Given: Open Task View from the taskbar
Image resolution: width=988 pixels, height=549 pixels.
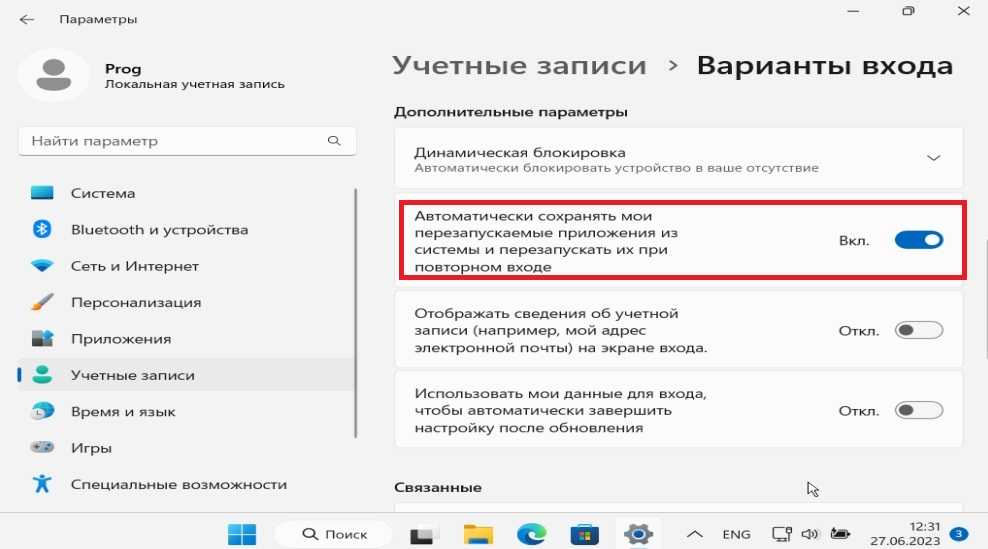Looking at the screenshot, I should pyautogui.click(x=422, y=535).
